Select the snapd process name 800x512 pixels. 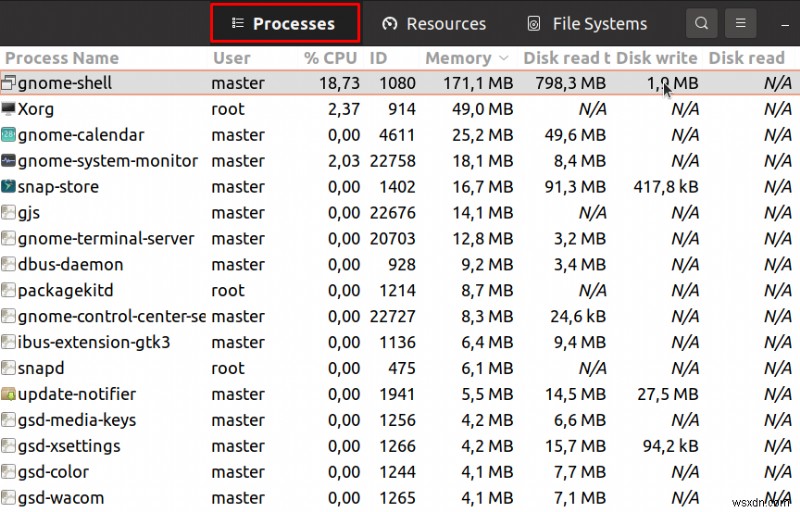pyautogui.click(x=41, y=368)
